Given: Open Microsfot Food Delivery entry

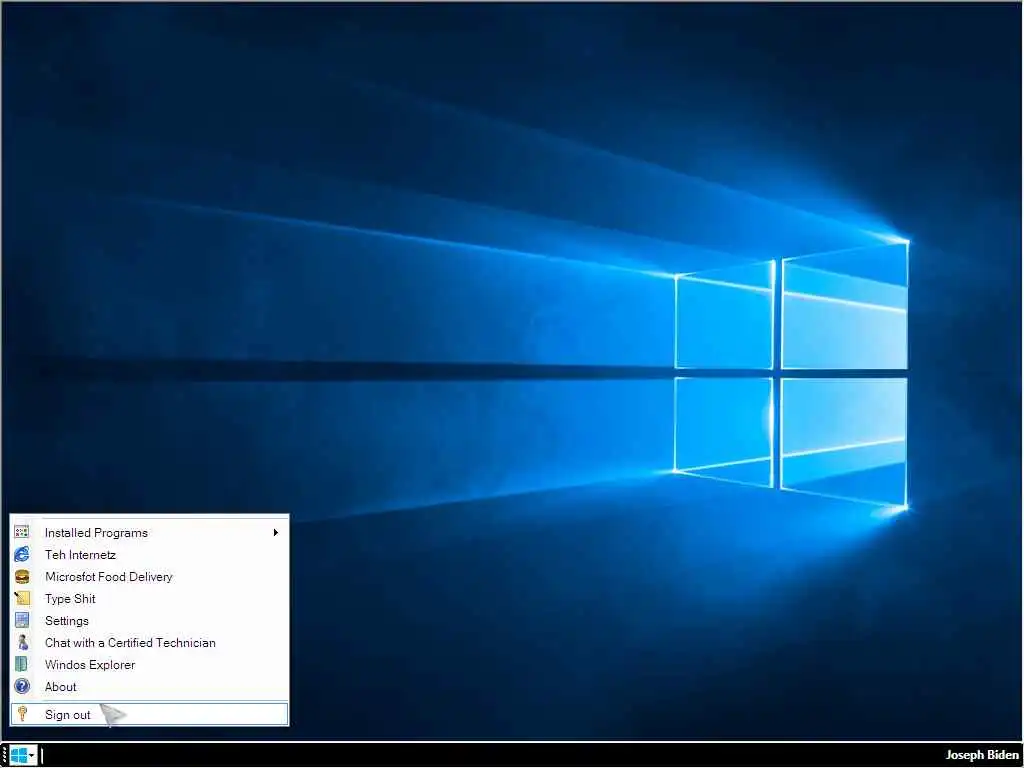Looking at the screenshot, I should [149, 577].
